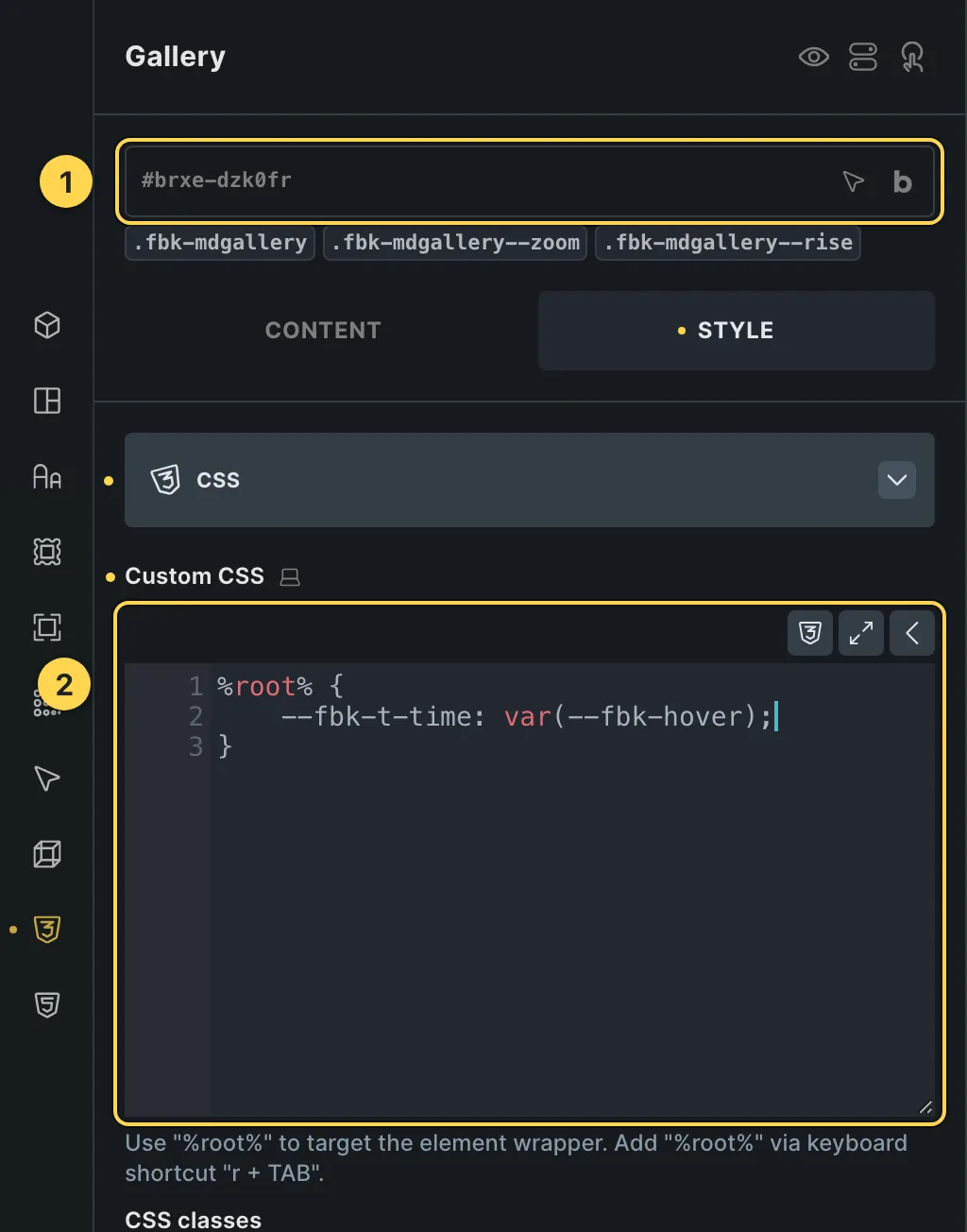Select the .fbk-mdgallery class chip
The height and width of the screenshot is (1232, 967).
click(x=220, y=243)
